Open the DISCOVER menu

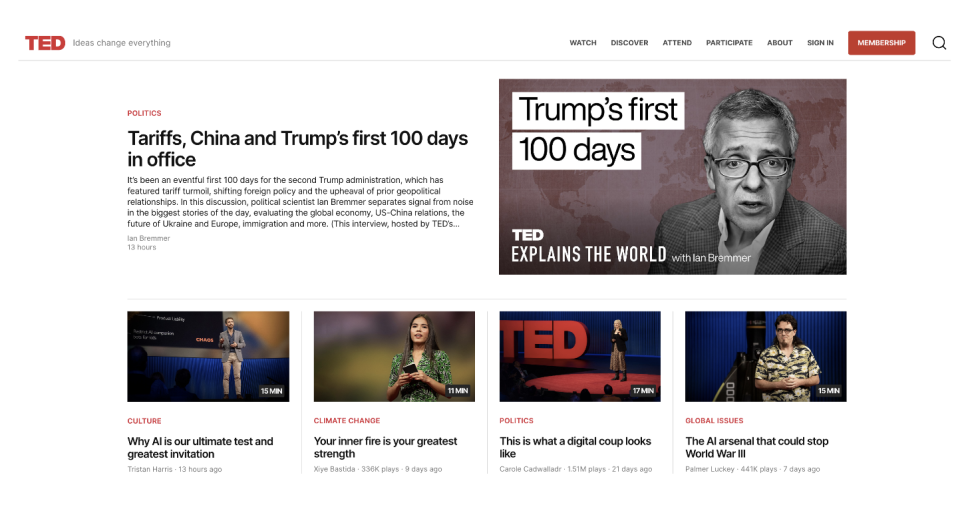point(629,43)
